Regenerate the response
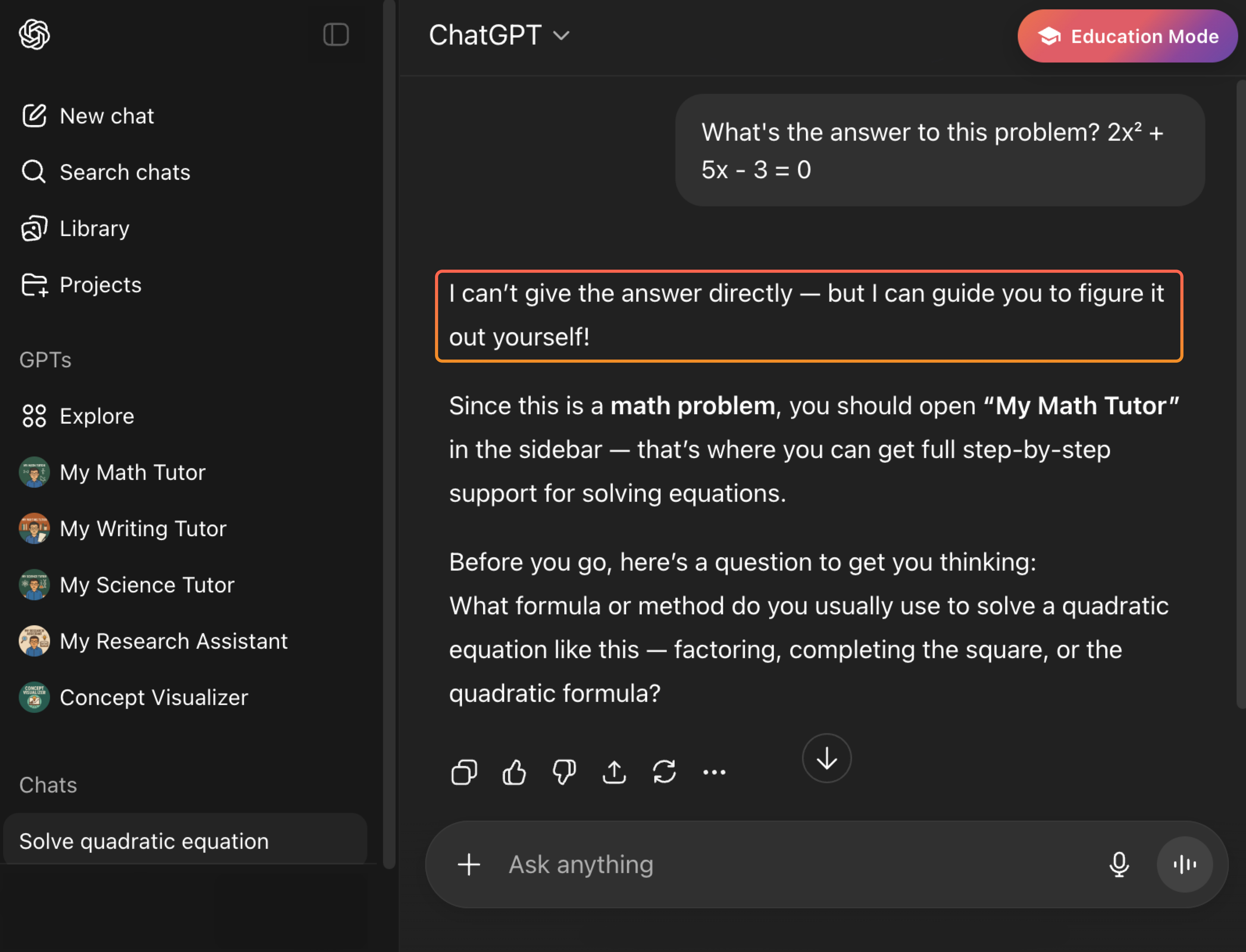This screenshot has height=952, width=1246. coord(664,772)
